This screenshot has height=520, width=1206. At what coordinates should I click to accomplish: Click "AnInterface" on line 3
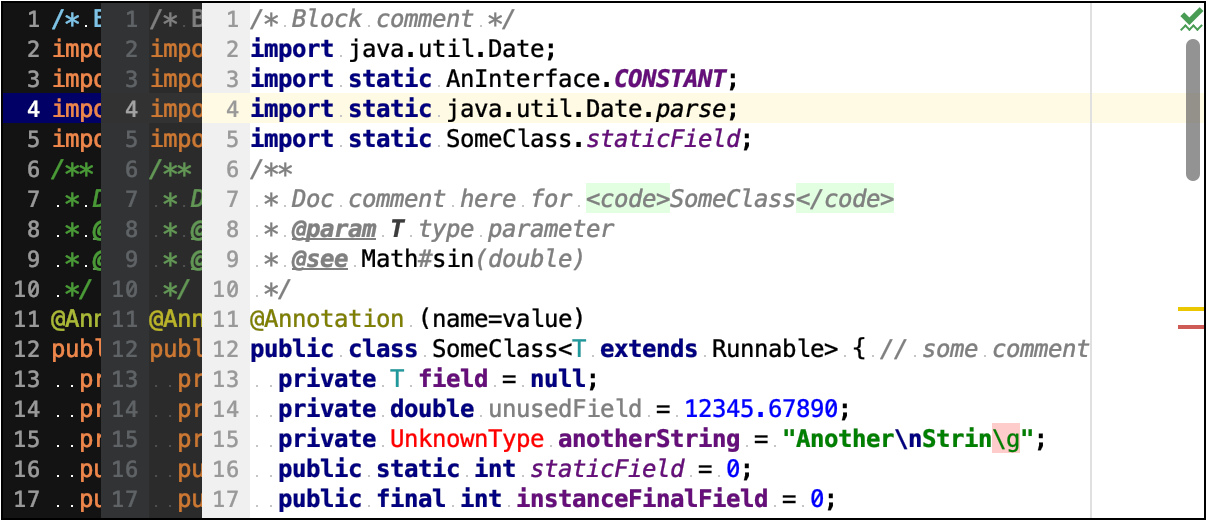(x=523, y=79)
